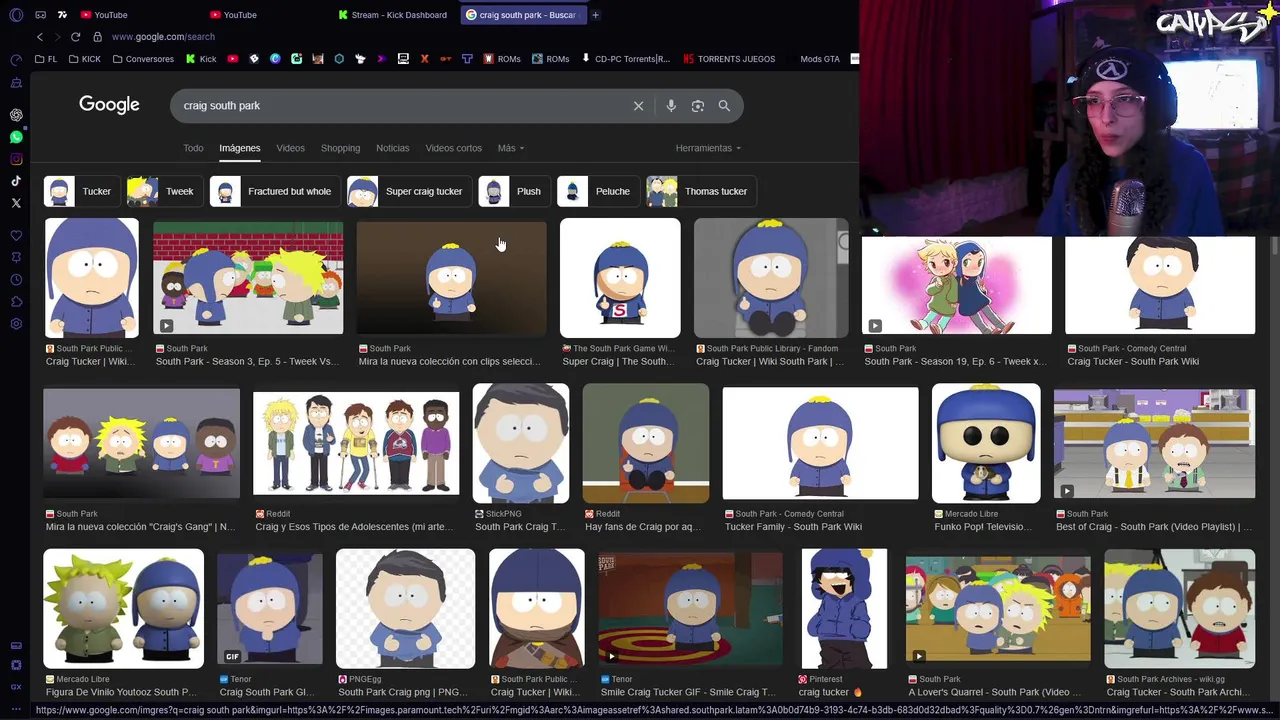Select the Videos cortos search tab
Viewport: 1280px width, 720px height.
pyautogui.click(x=453, y=148)
